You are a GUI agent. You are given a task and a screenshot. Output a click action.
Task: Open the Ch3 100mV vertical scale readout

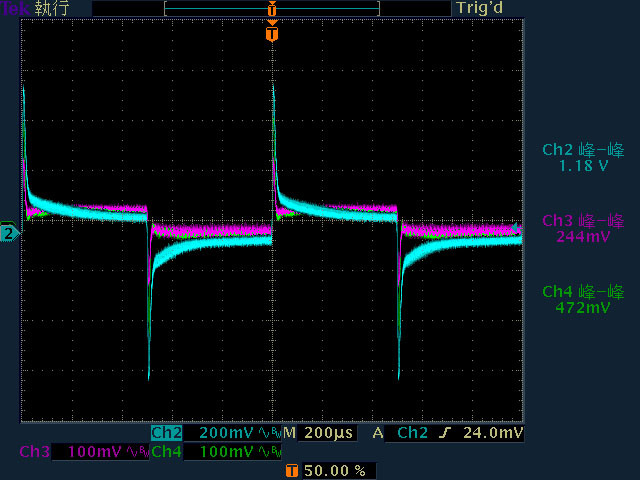pos(94,452)
